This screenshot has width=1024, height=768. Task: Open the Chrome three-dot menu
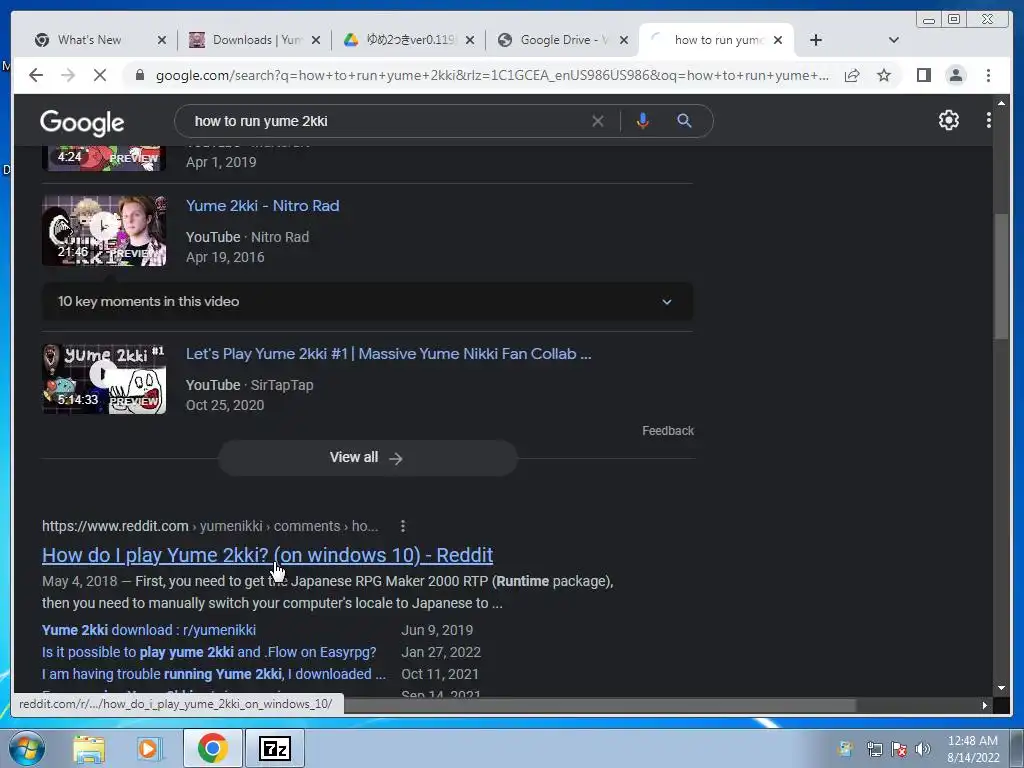click(x=988, y=75)
